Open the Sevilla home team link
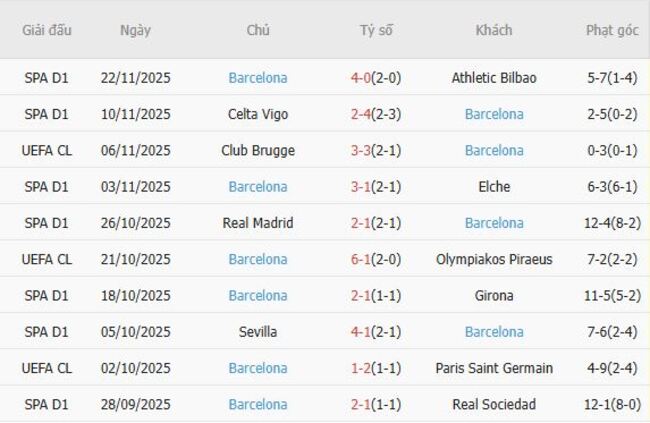This screenshot has height=423, width=650. [x=257, y=332]
